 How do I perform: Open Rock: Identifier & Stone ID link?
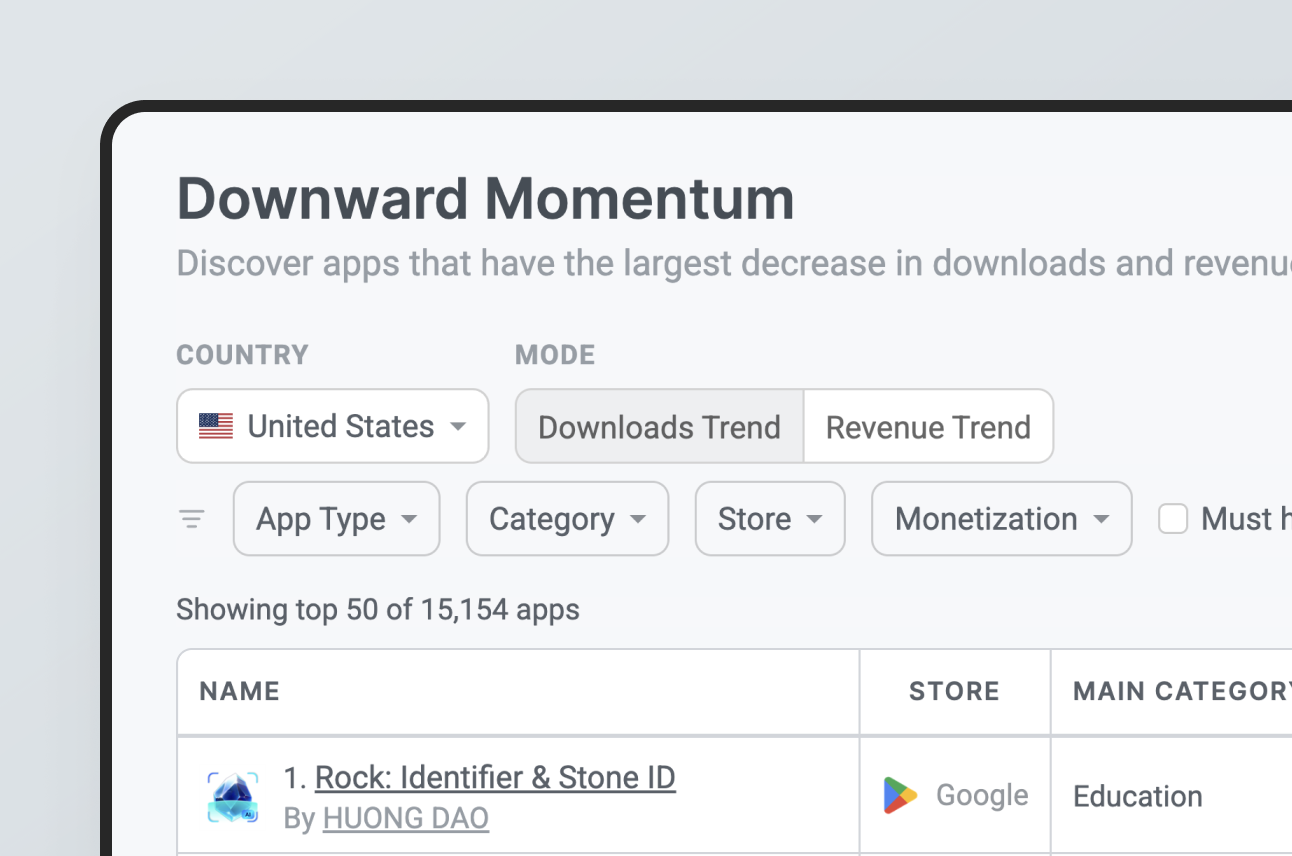[495, 777]
